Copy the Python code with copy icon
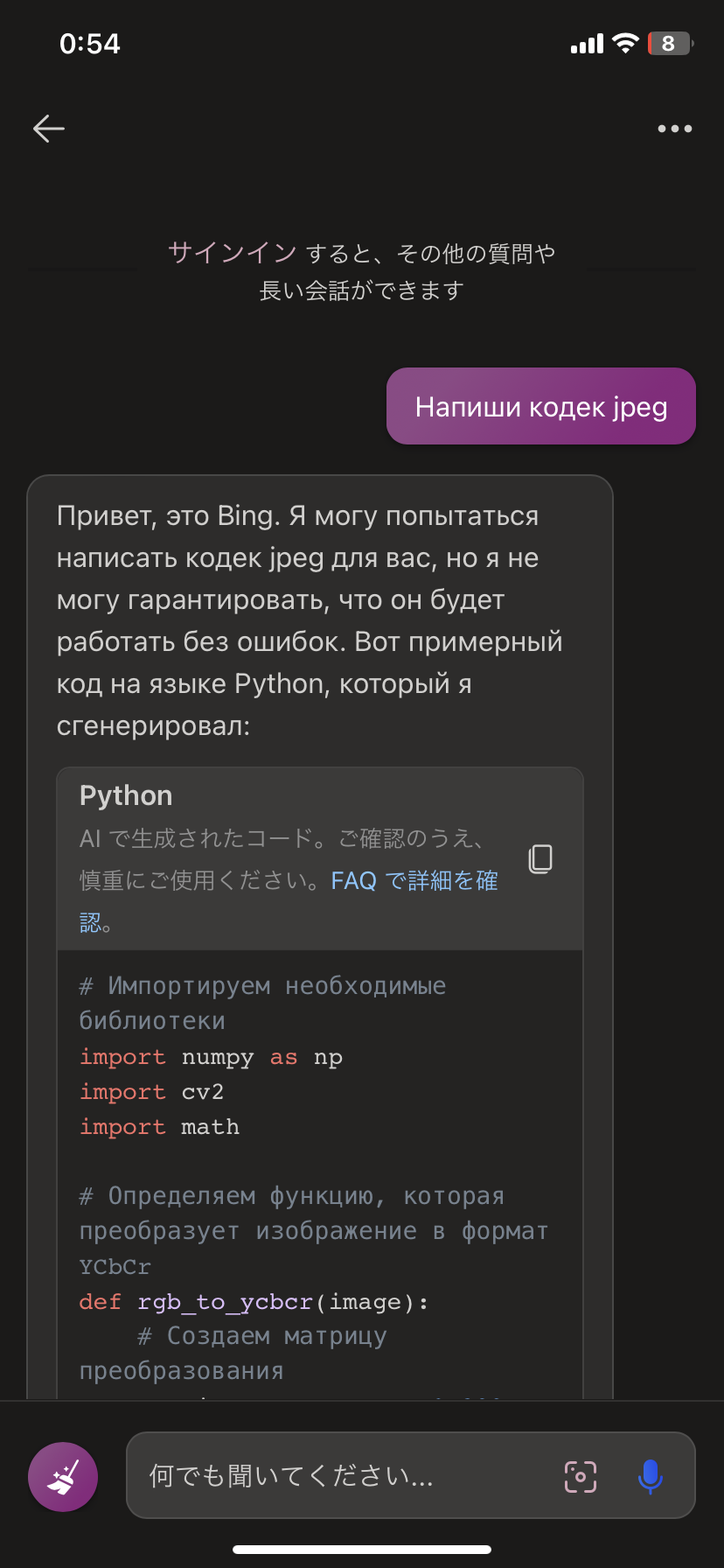Viewport: 724px width, 1568px height. coord(540,859)
